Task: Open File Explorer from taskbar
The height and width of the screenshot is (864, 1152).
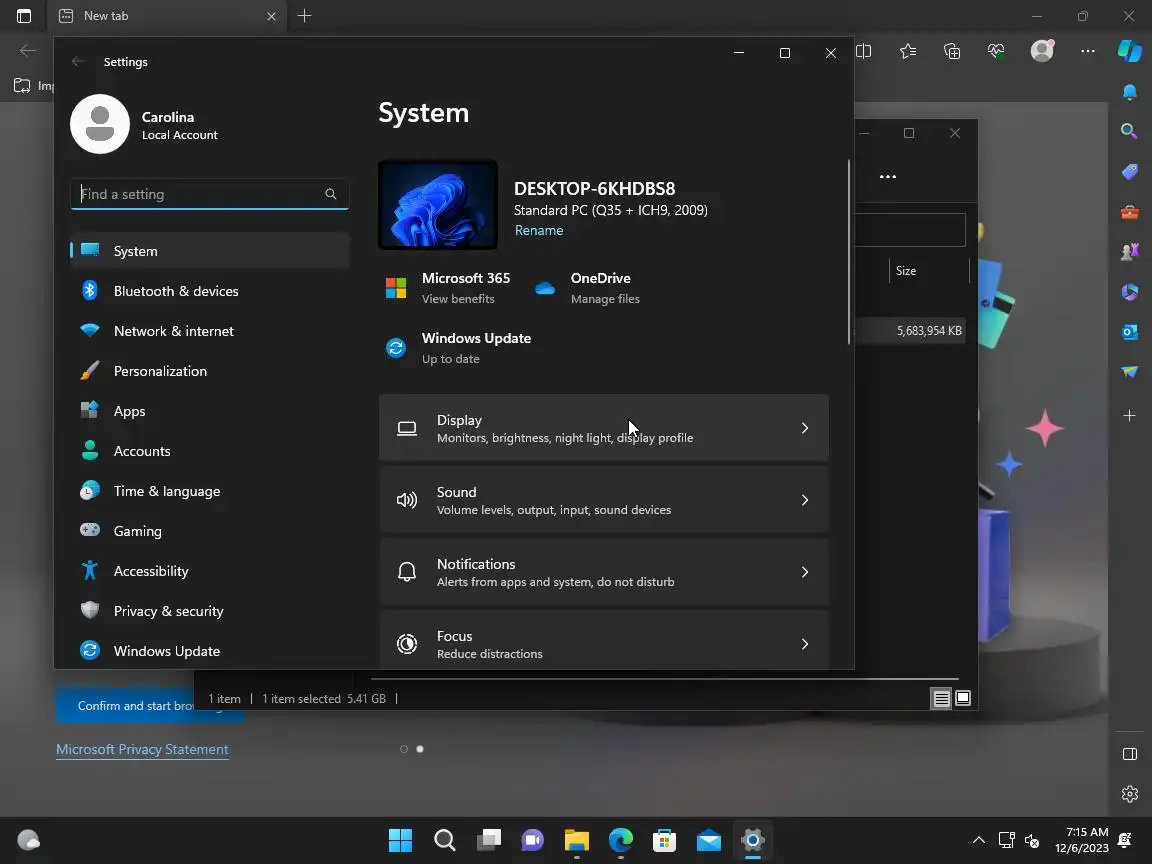Action: pyautogui.click(x=577, y=840)
